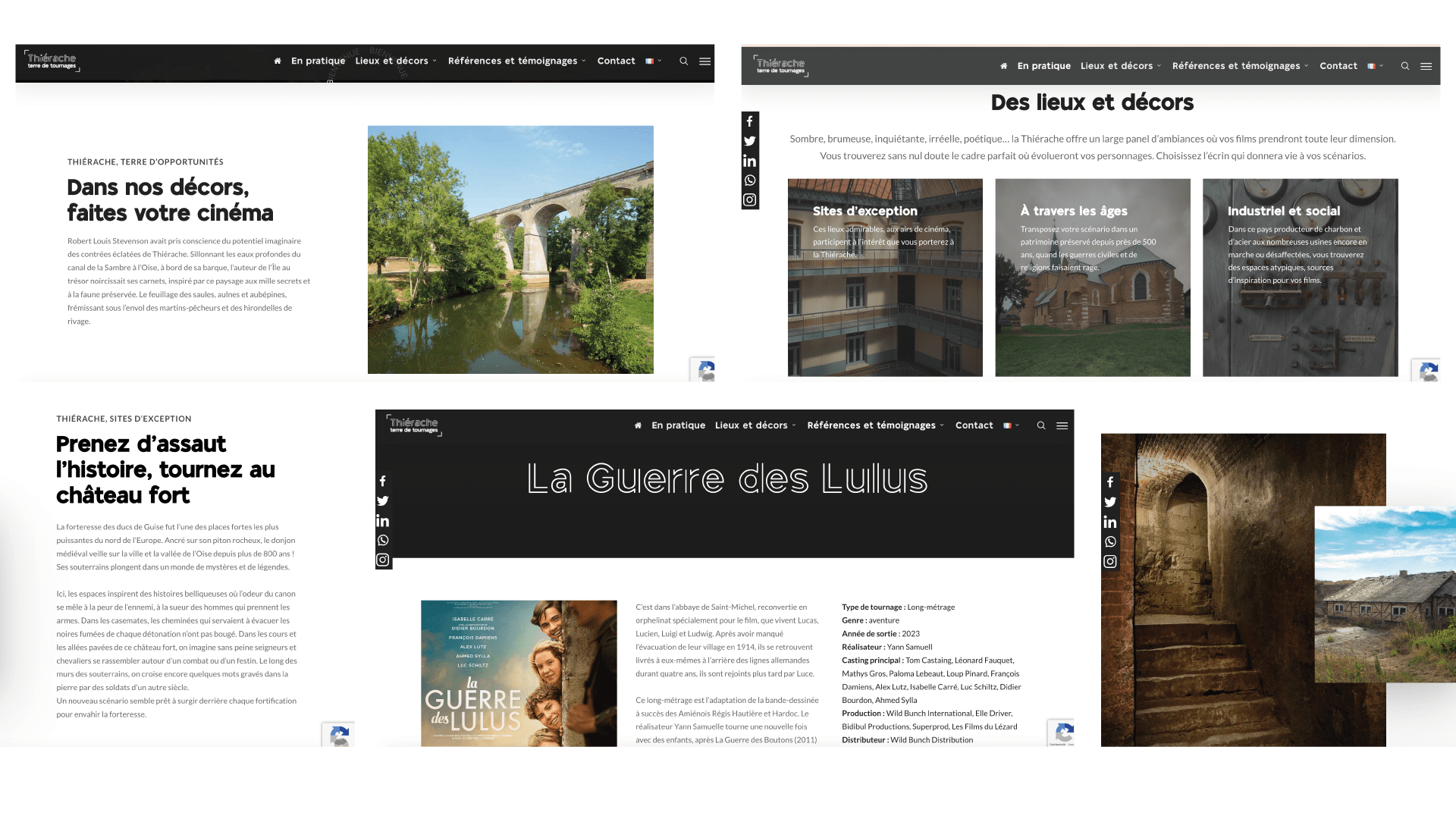The width and height of the screenshot is (1456, 819).
Task: Click 'Prenez d'assaut l'histoire' heading
Action: point(165,469)
